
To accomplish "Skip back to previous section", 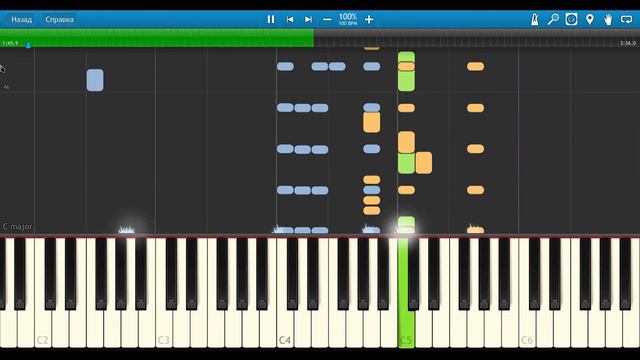I will pyautogui.click(x=290, y=19).
